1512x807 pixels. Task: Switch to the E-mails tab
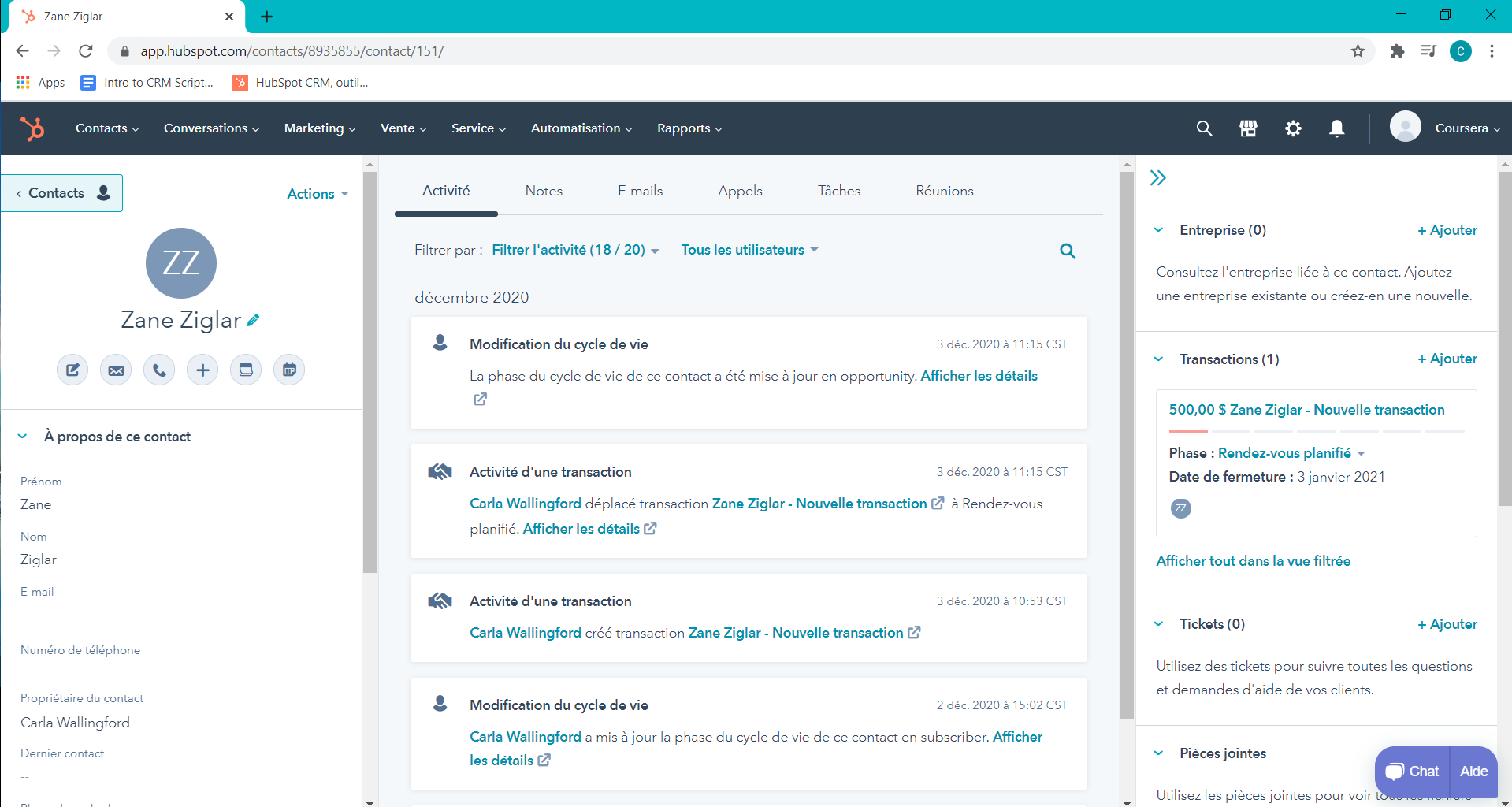[640, 191]
